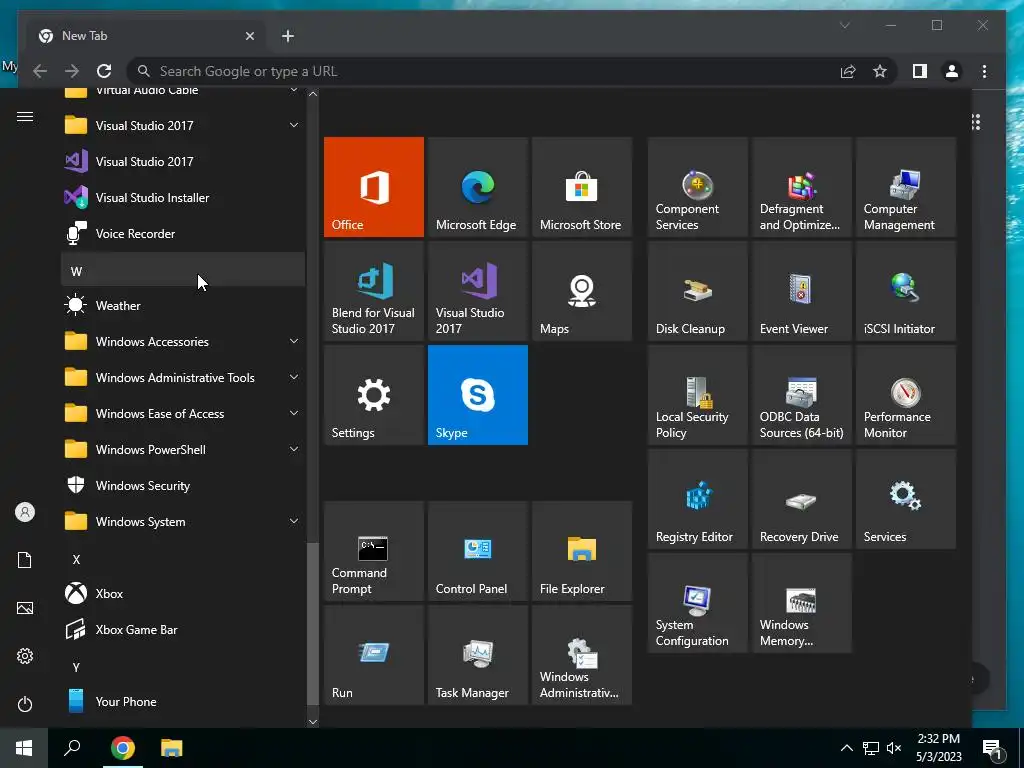Open Component Services tile
The height and width of the screenshot is (768, 1024).
pyautogui.click(x=697, y=187)
